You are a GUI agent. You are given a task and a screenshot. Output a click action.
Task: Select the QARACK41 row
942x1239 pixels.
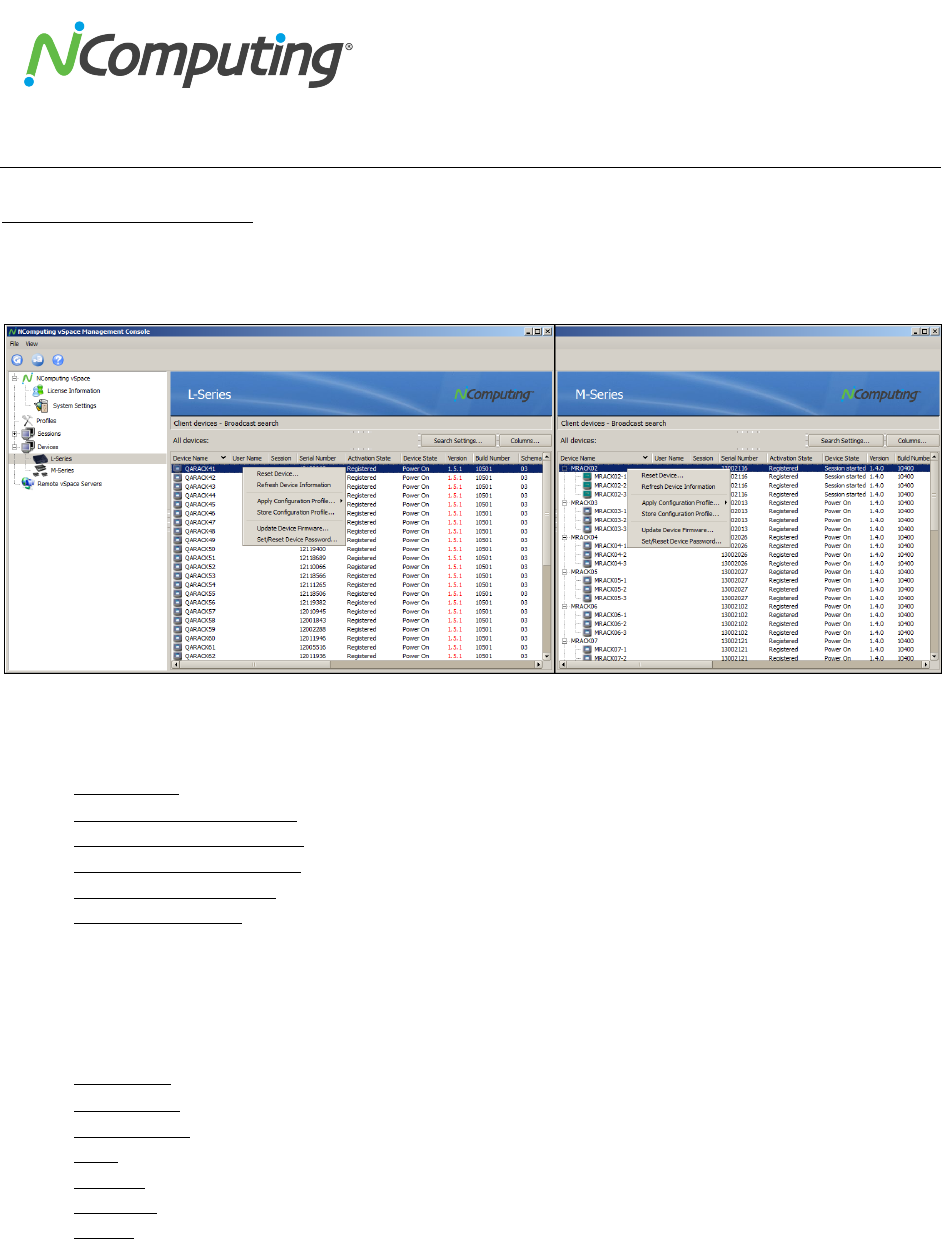click(x=357, y=468)
